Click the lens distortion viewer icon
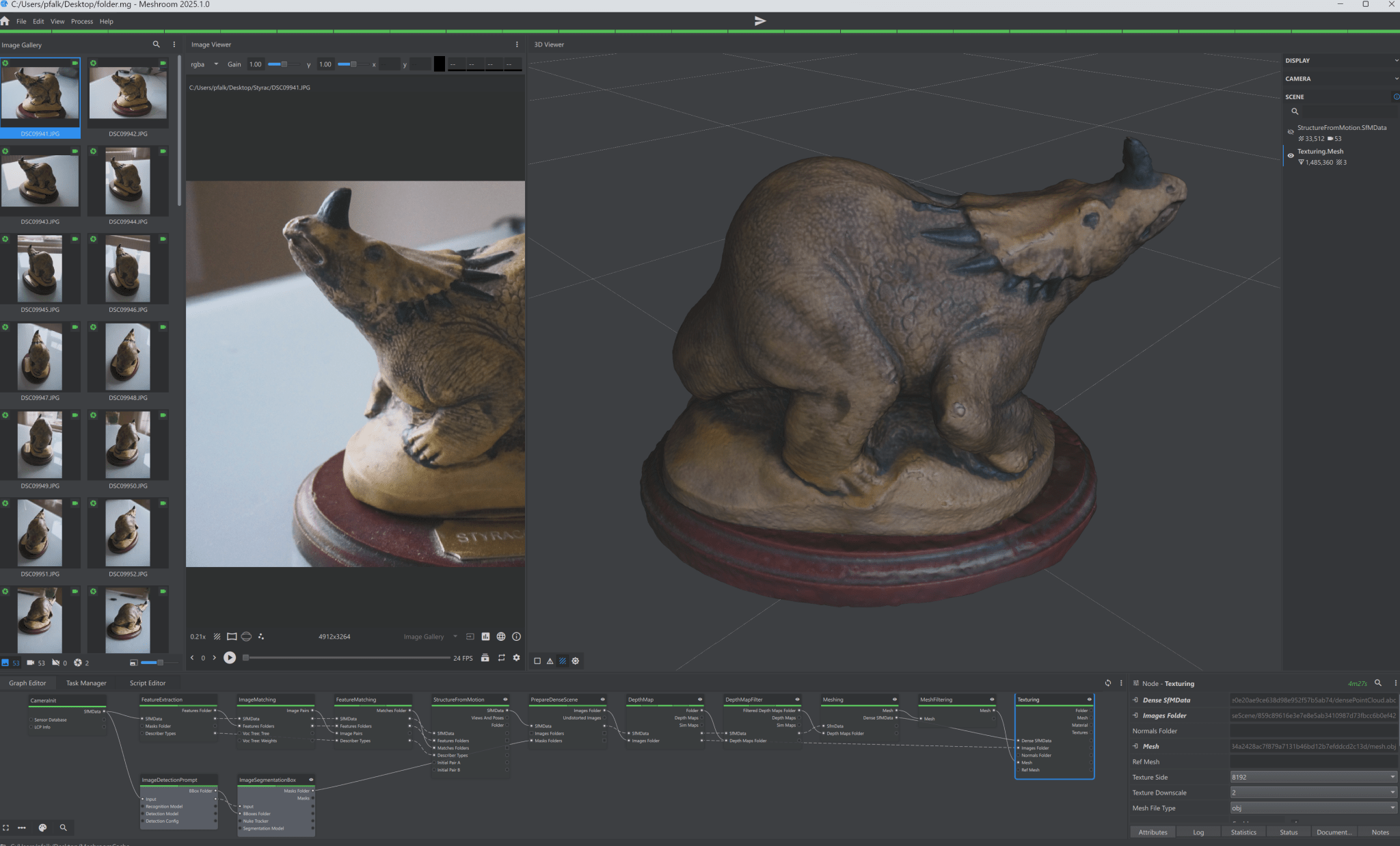 (232, 637)
